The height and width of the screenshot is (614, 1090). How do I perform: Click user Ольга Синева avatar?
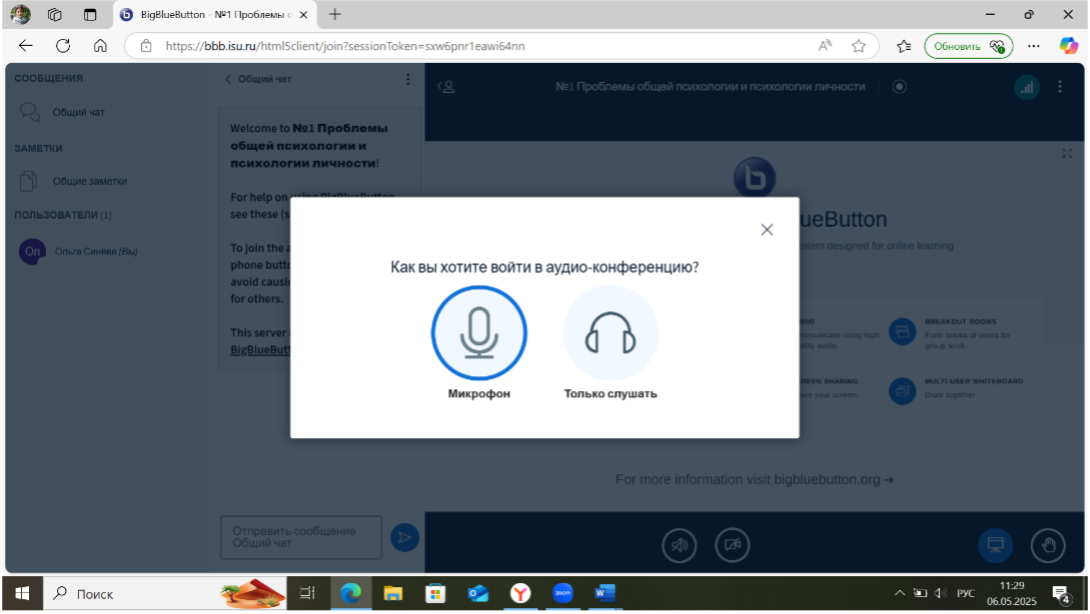pos(32,251)
